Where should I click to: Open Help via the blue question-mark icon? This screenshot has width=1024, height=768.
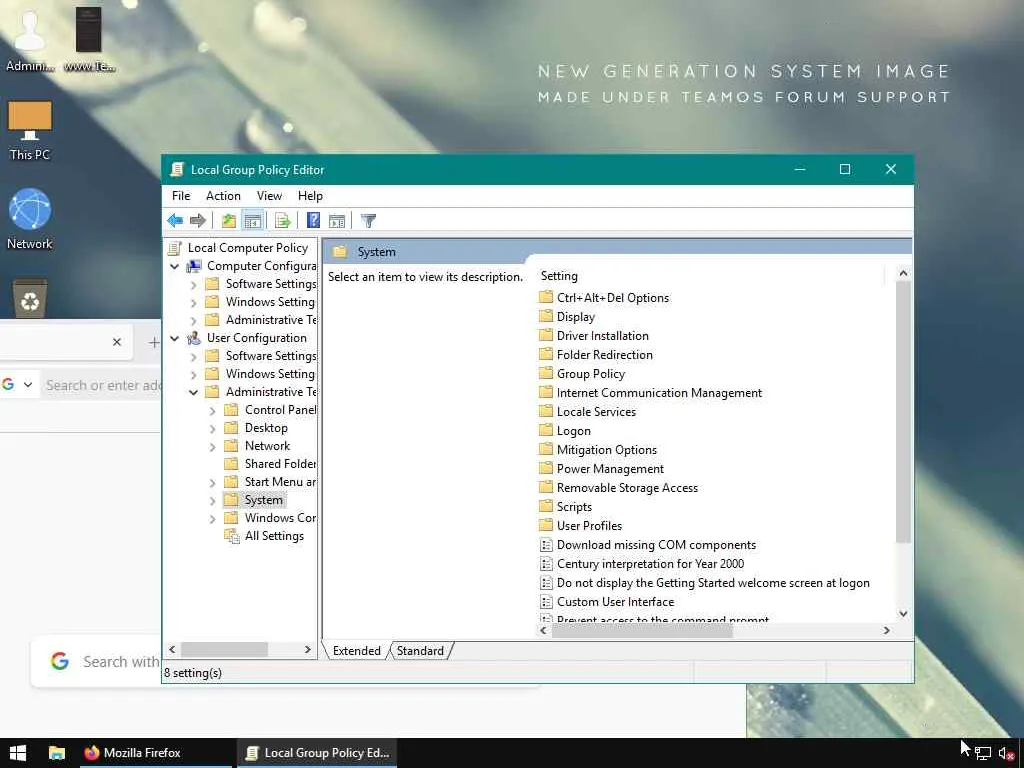pos(313,221)
